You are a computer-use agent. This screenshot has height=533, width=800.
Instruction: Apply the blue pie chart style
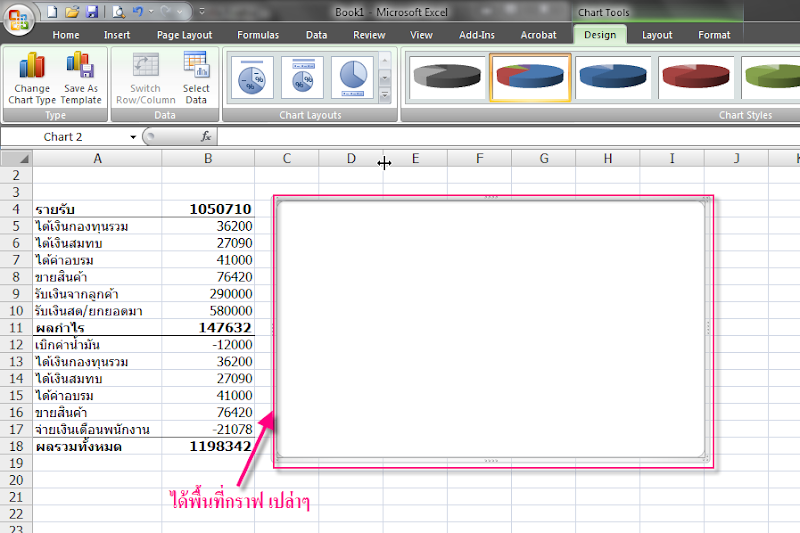tap(613, 78)
